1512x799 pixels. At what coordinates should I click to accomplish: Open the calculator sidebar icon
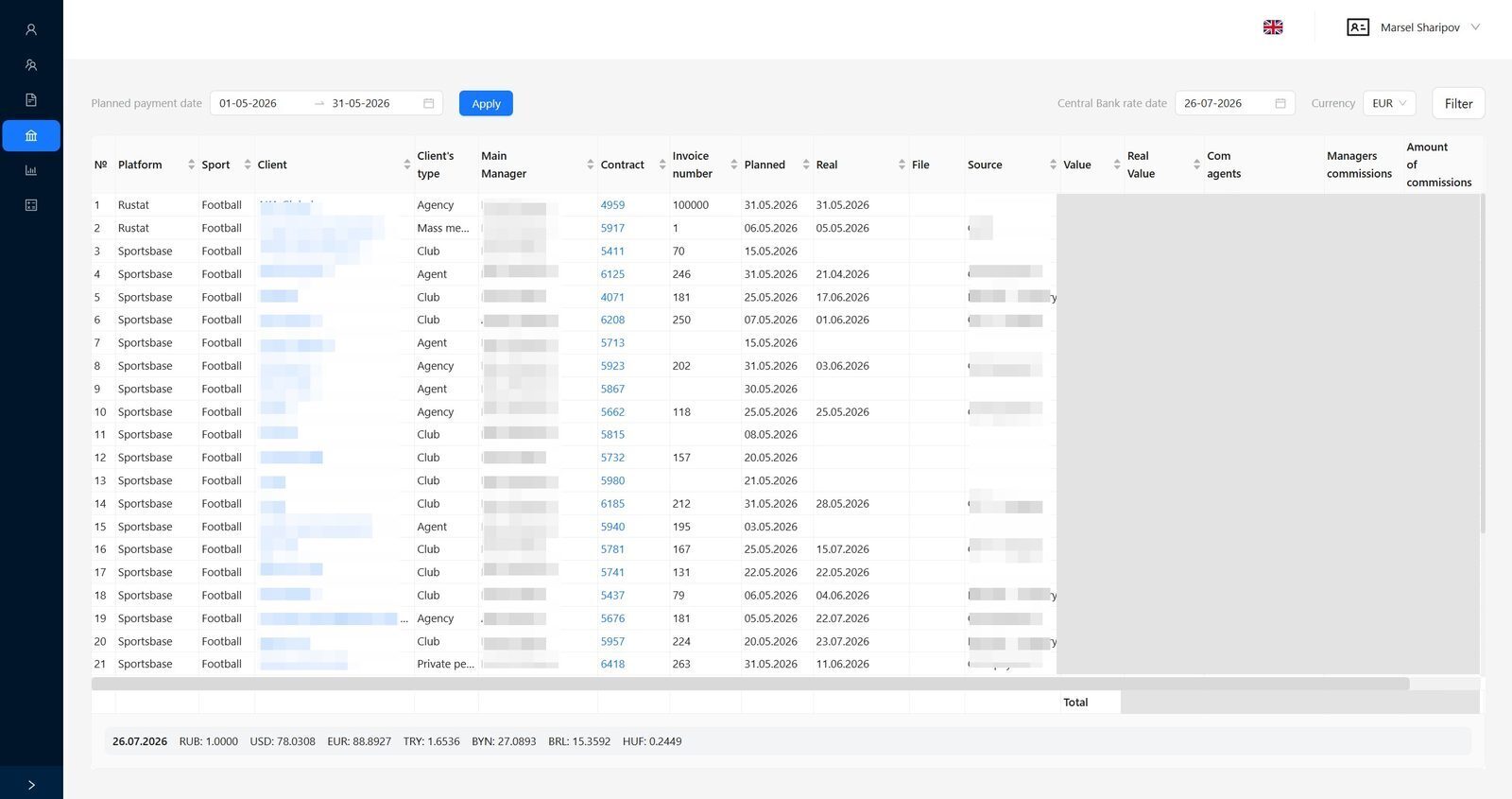point(31,205)
